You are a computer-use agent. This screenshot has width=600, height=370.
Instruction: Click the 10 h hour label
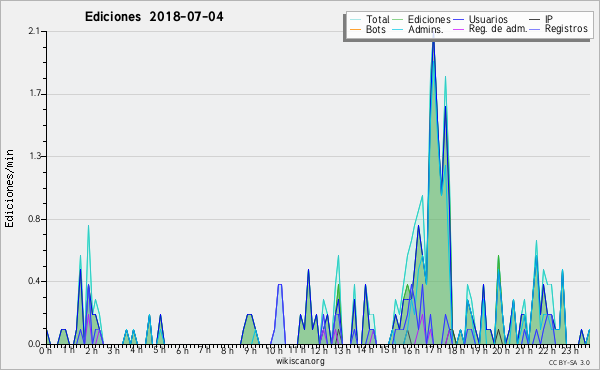[x=274, y=350]
